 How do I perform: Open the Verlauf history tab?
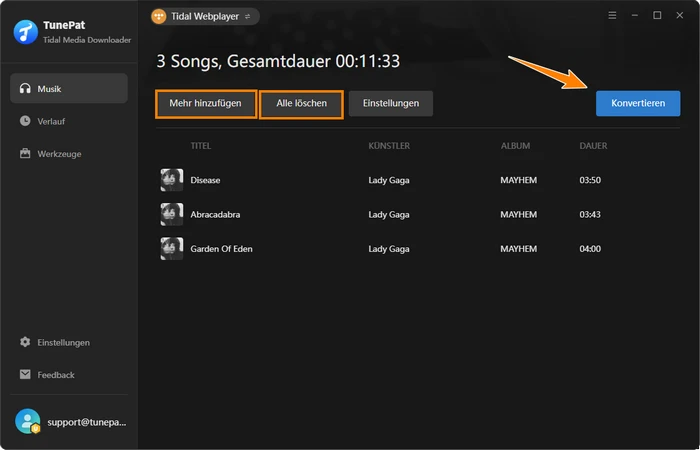coord(69,121)
